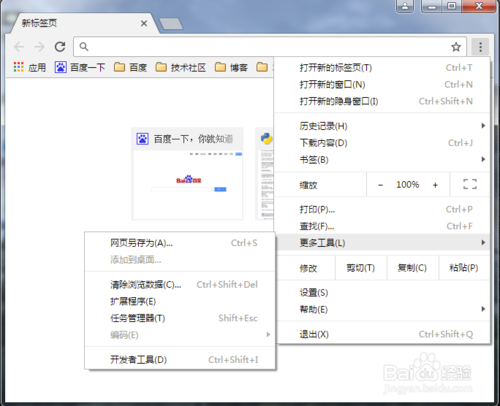Open the three-dot Chrome menu button
Image resolution: width=500 pixels, height=406 pixels.
point(480,47)
